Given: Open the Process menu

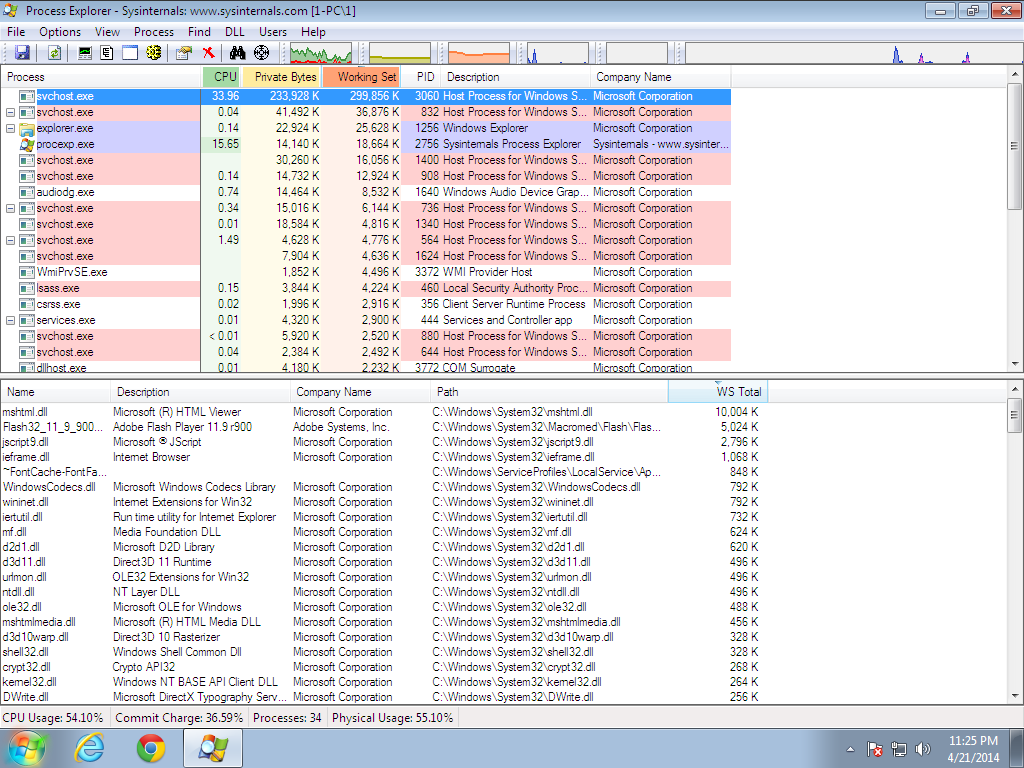Looking at the screenshot, I should tap(153, 32).
